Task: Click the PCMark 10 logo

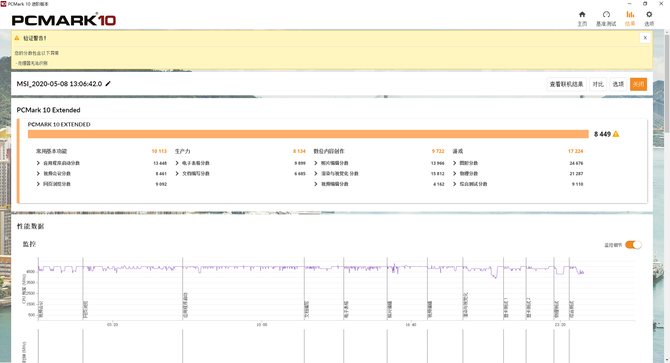Action: pyautogui.click(x=64, y=20)
